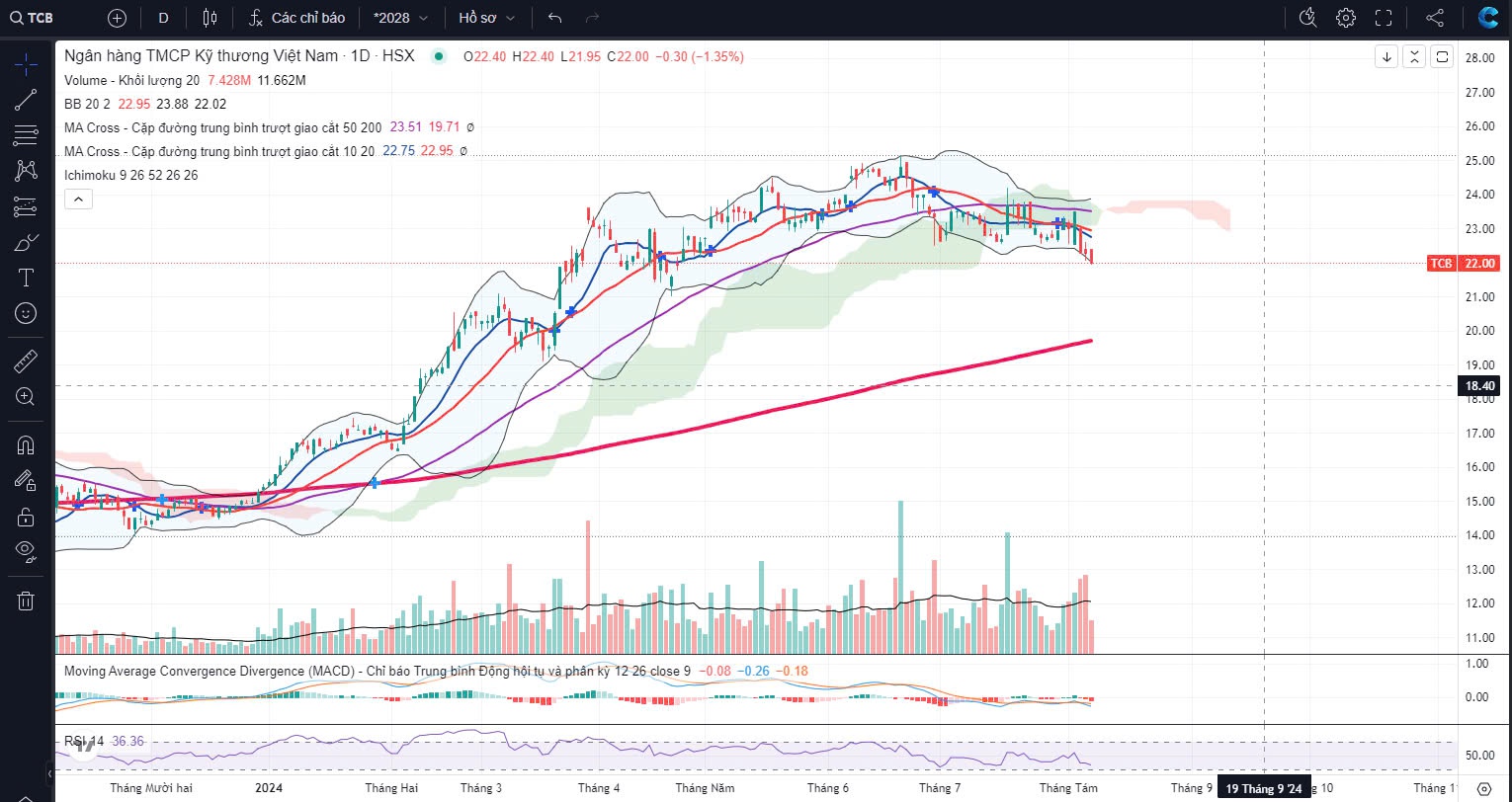Click the redo arrow
Screen dimensions: 1512x802
[x=592, y=18]
